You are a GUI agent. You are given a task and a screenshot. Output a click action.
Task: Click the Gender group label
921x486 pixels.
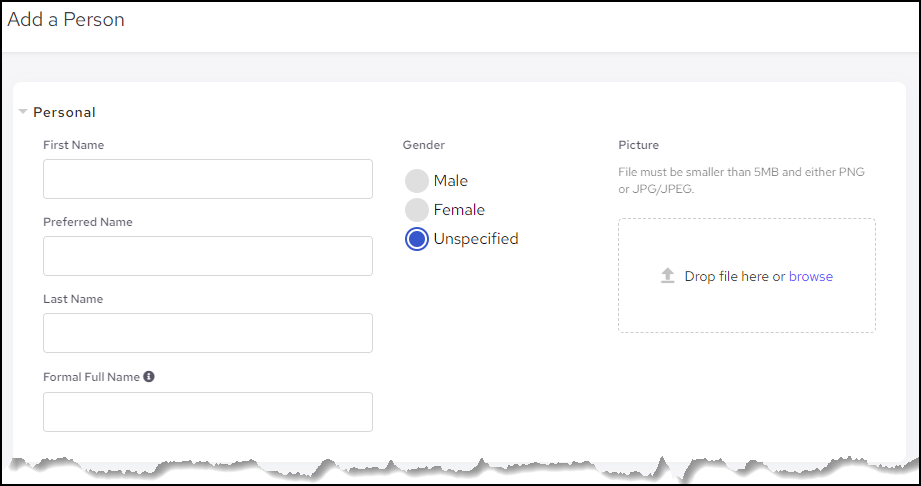[423, 145]
